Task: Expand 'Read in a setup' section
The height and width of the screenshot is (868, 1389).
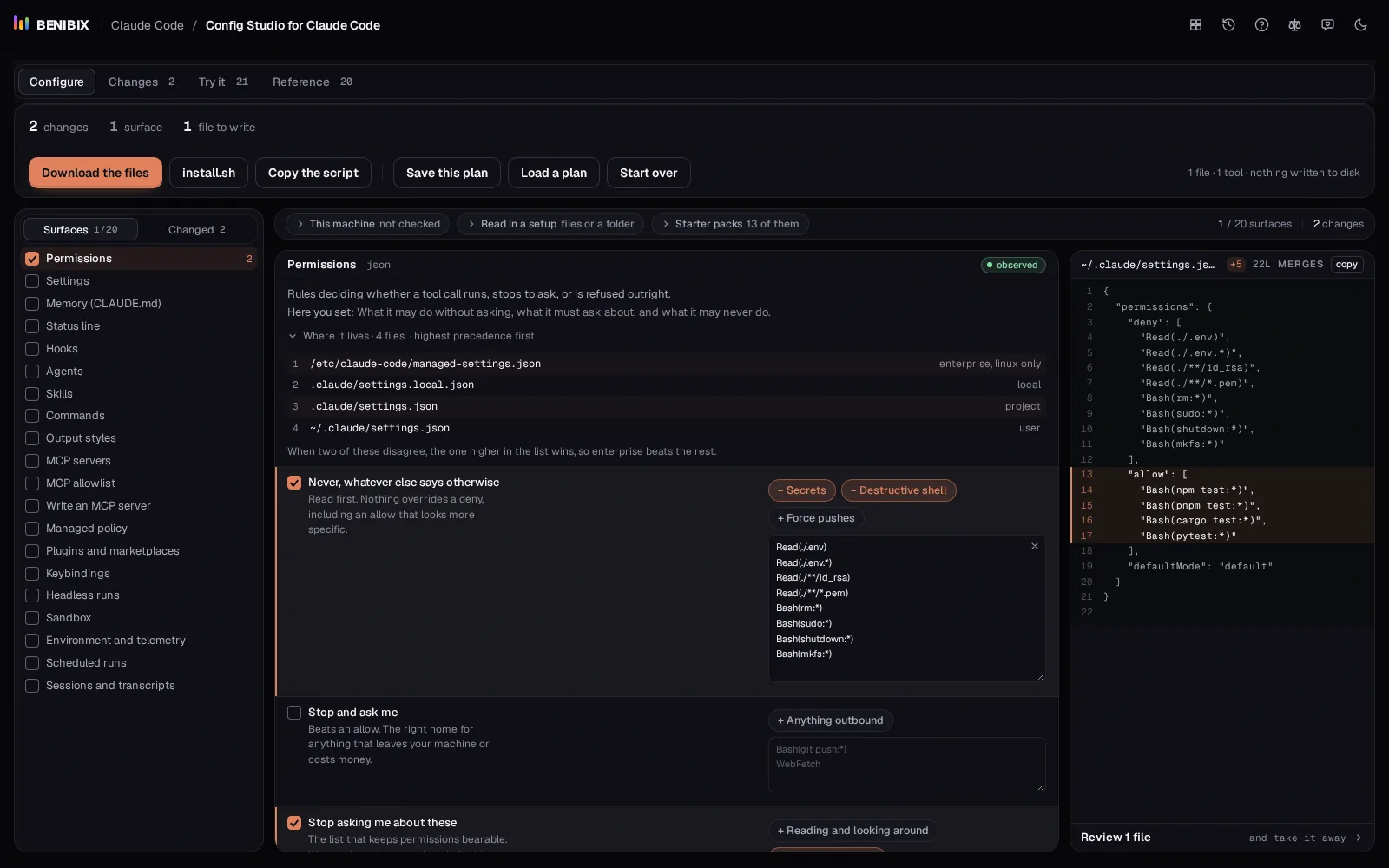Action: tap(550, 224)
